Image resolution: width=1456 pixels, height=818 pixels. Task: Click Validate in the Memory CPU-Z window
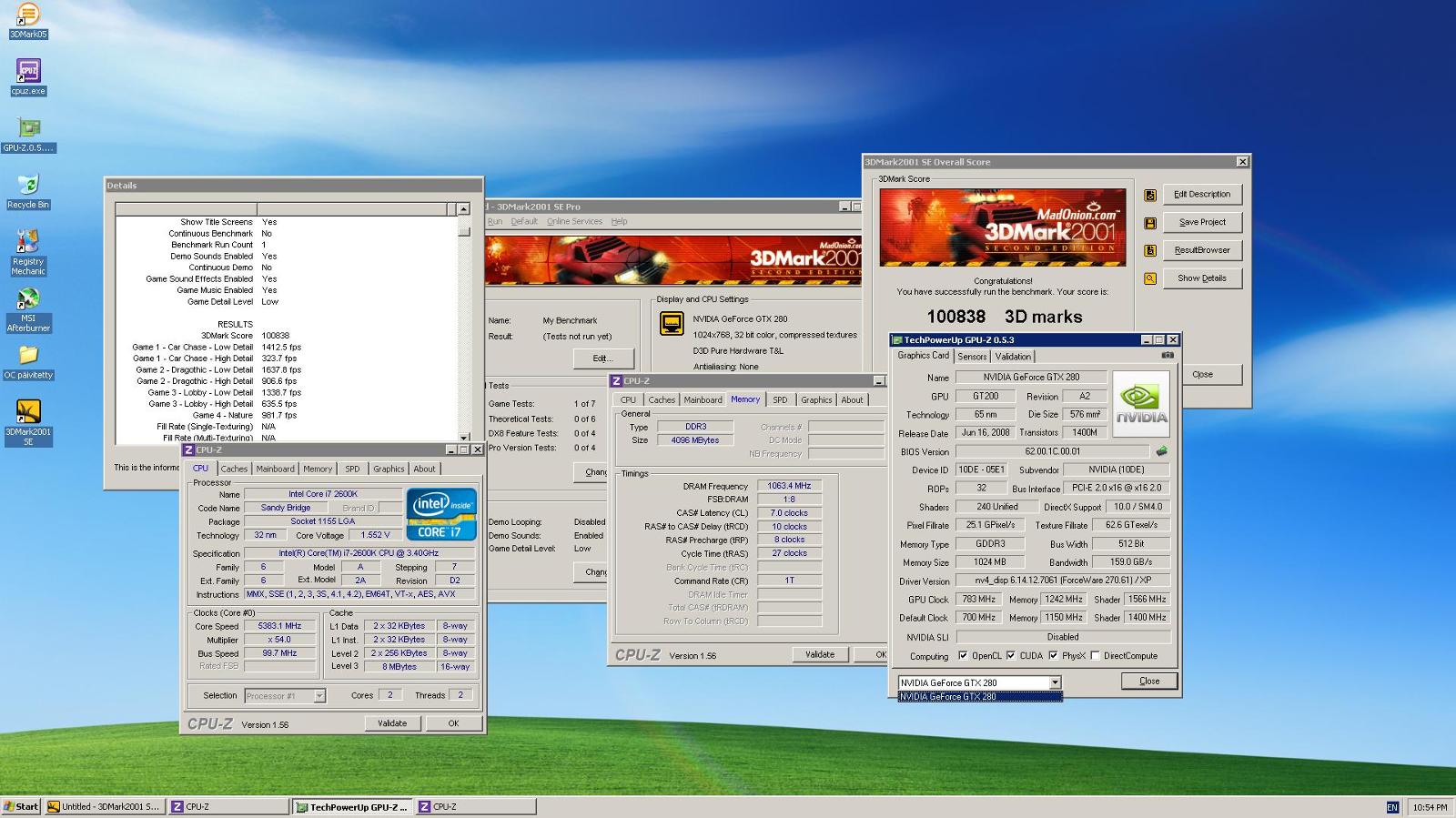[820, 654]
